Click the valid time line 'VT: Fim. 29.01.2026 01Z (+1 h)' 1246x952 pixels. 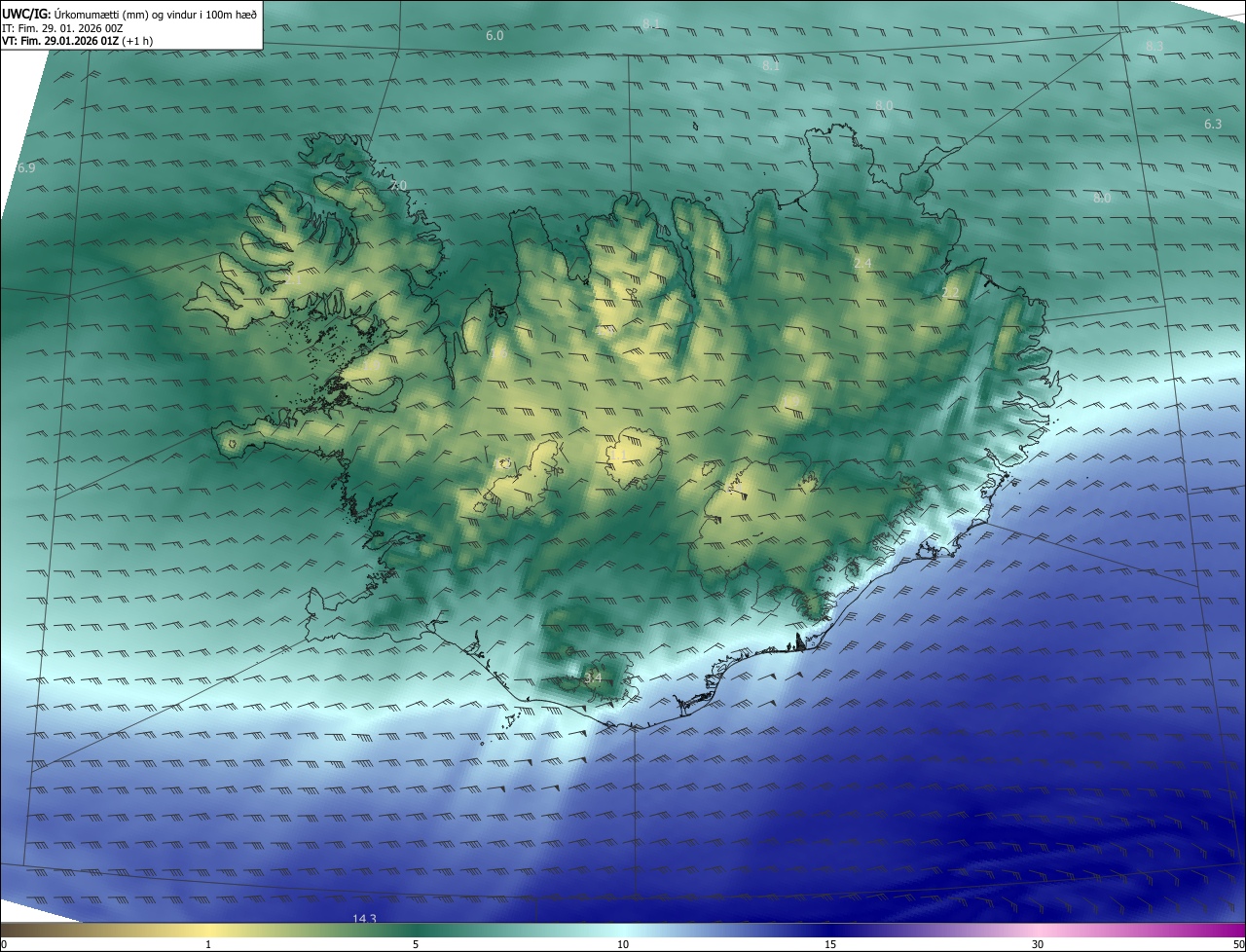(x=78, y=41)
